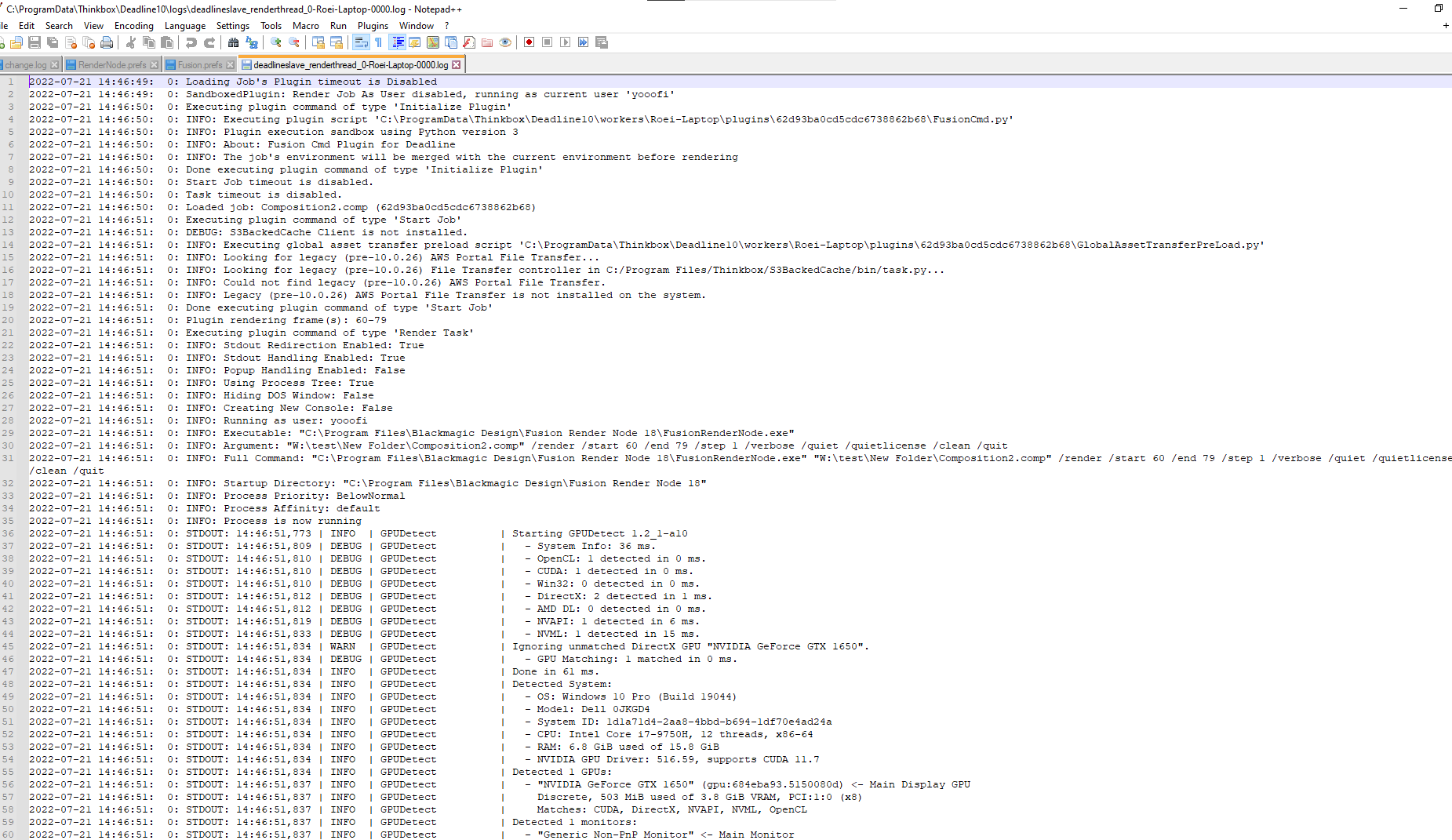Click the Zoom In icon
This screenshot has width=1452, height=840.
276,42
